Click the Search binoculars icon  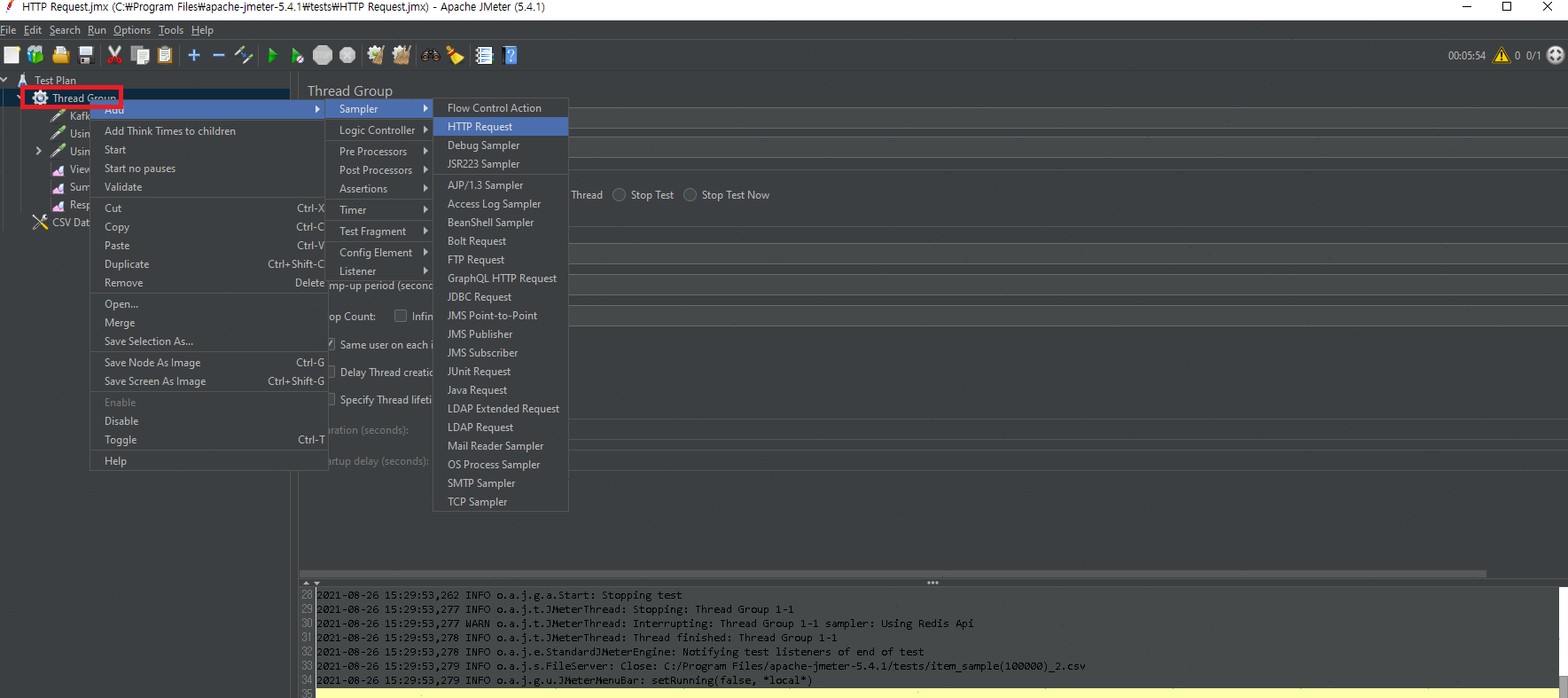click(431, 55)
